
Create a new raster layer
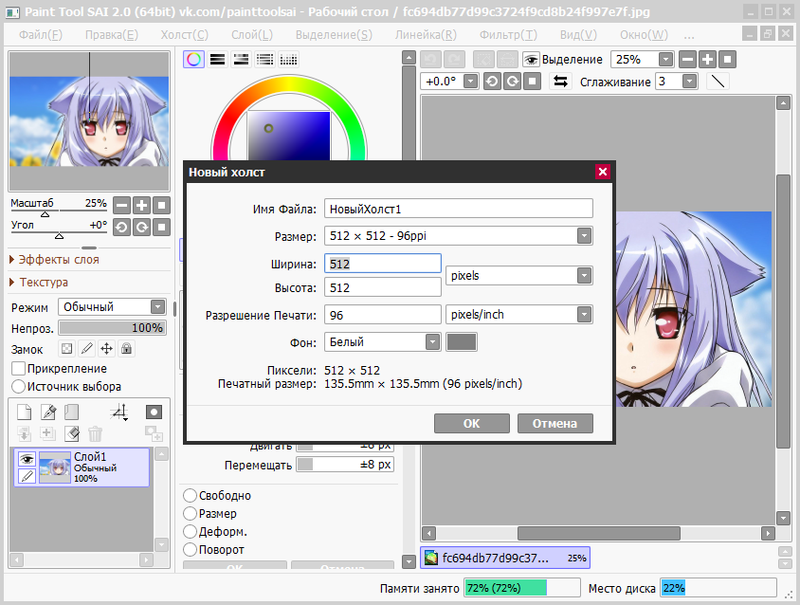24,412
